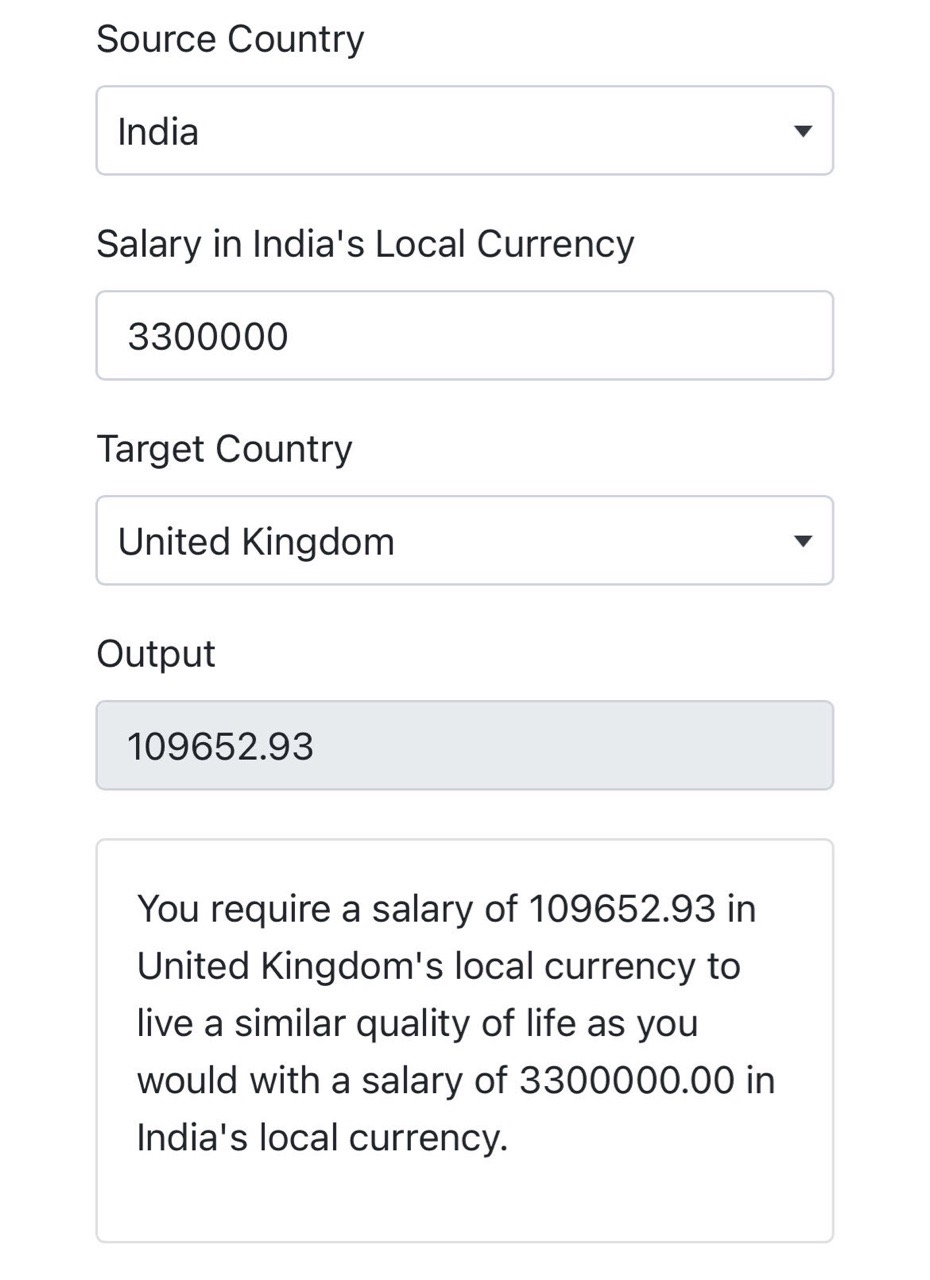Image resolution: width=930 pixels, height=1280 pixels.
Task: Click the empty right side of salary input
Action: 650,336
